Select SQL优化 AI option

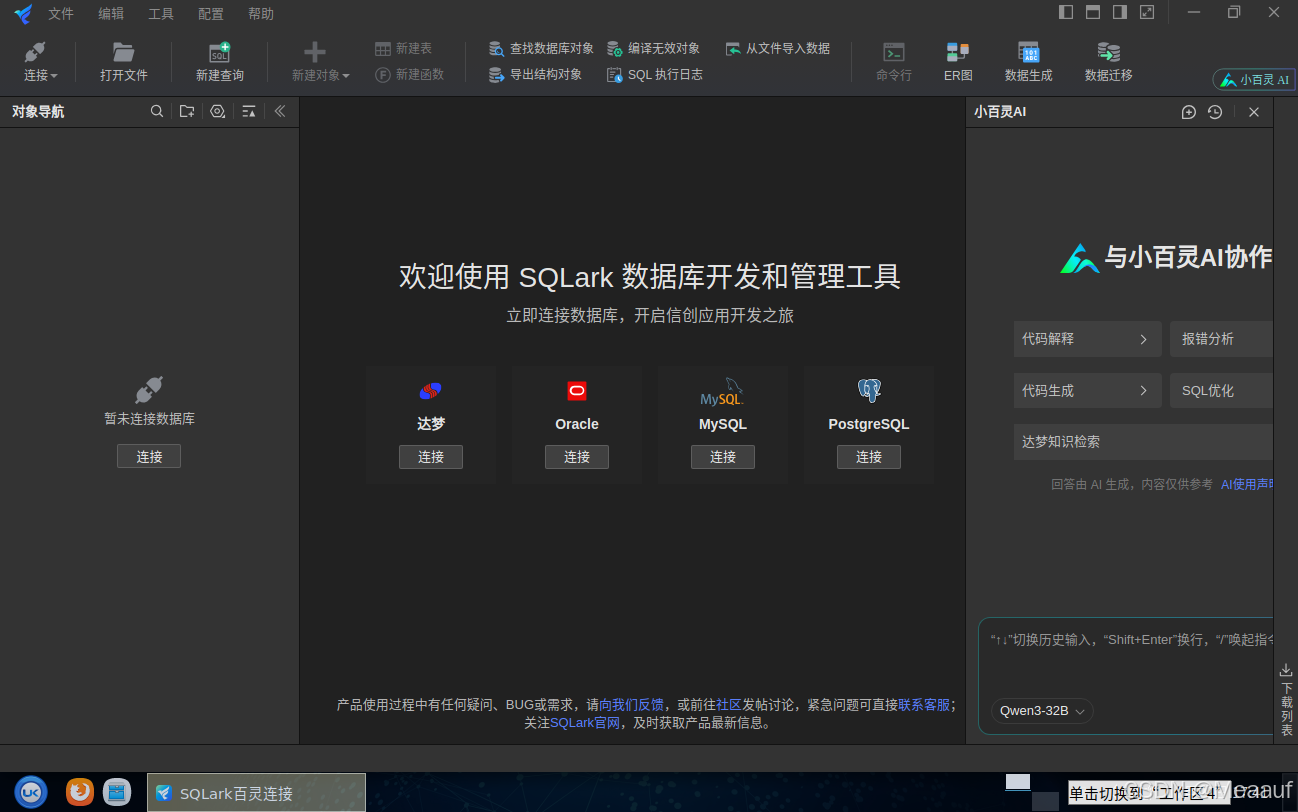coord(1221,391)
